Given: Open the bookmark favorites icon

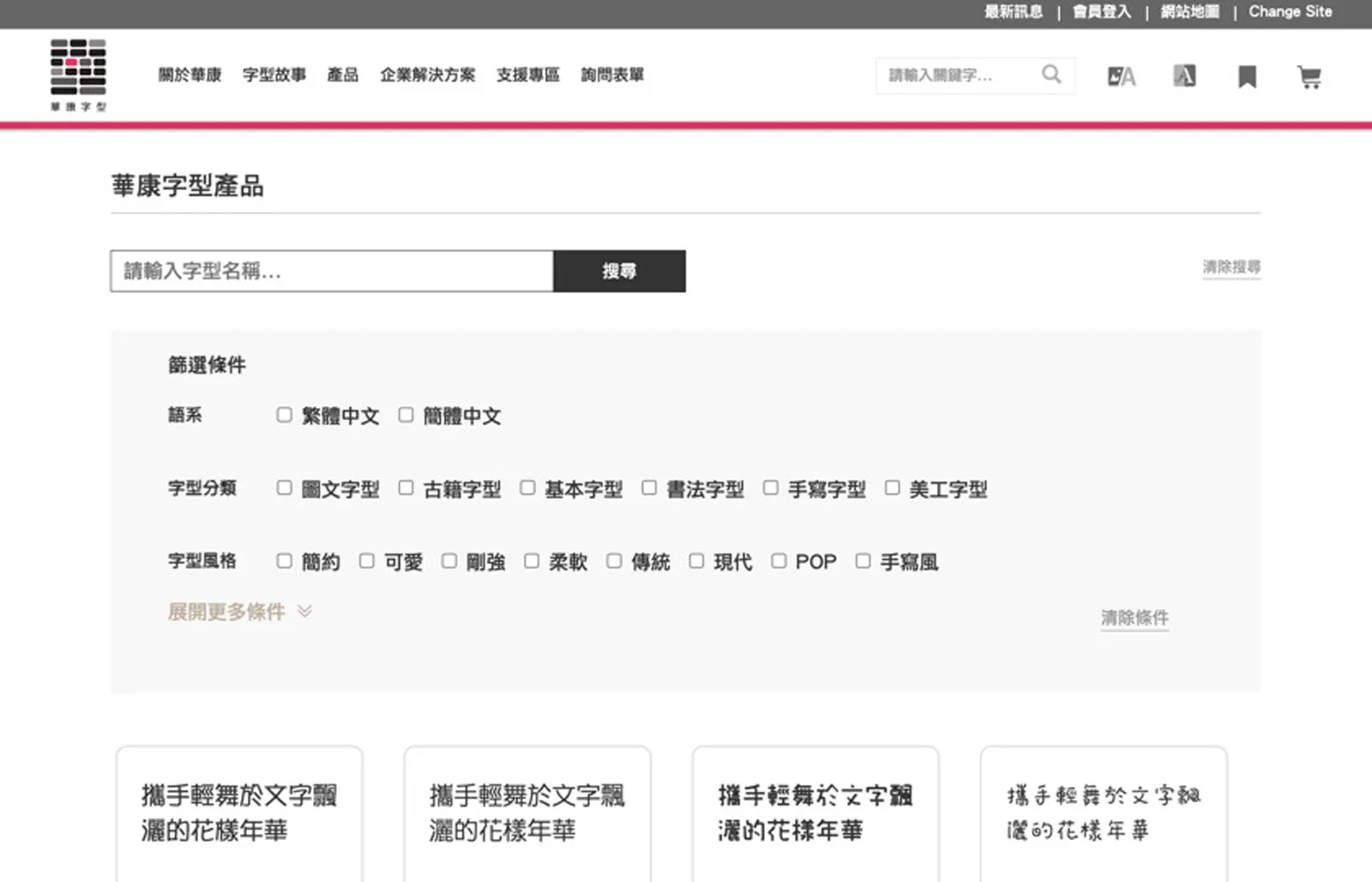Looking at the screenshot, I should point(1248,77).
